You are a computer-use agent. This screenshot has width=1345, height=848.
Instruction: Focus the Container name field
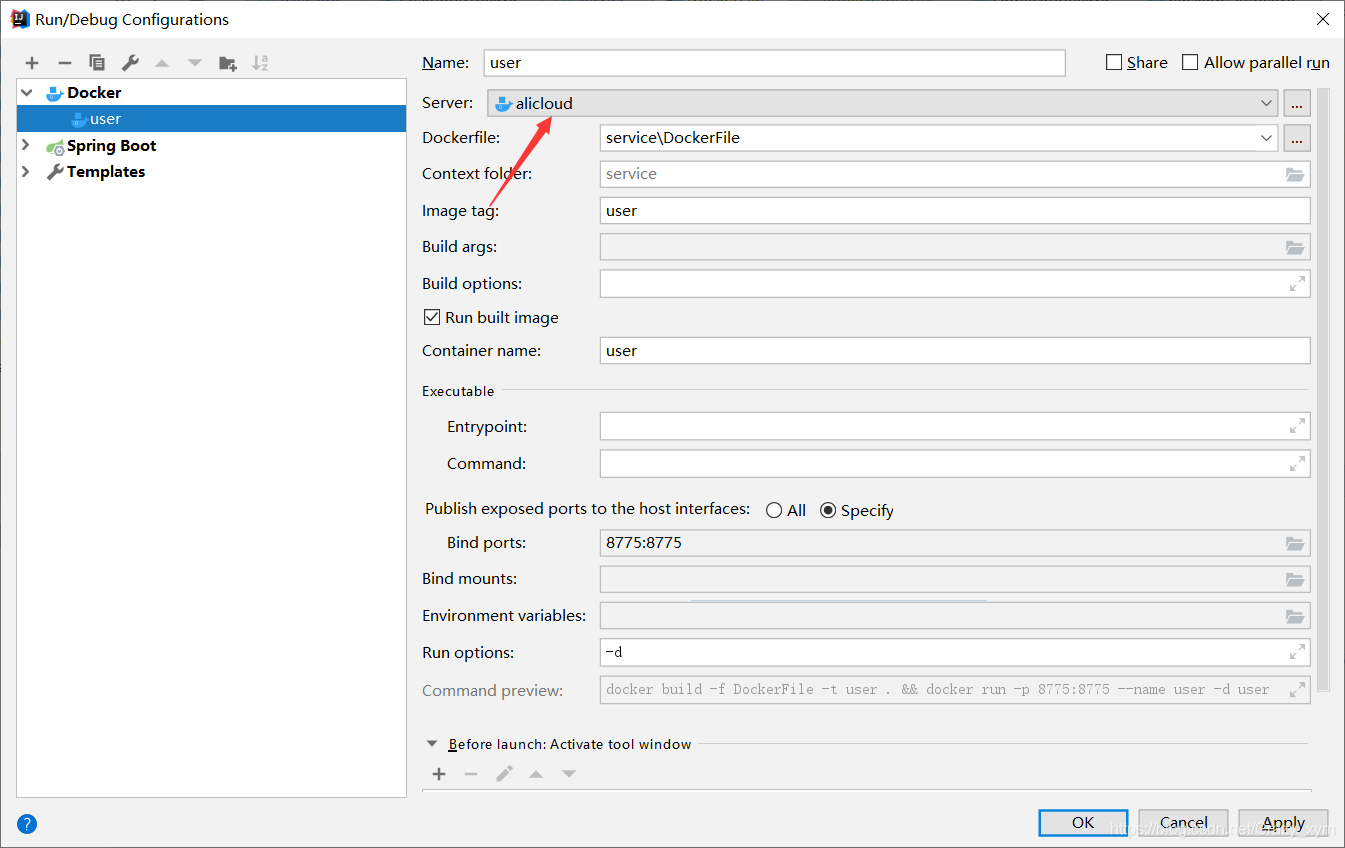click(955, 350)
